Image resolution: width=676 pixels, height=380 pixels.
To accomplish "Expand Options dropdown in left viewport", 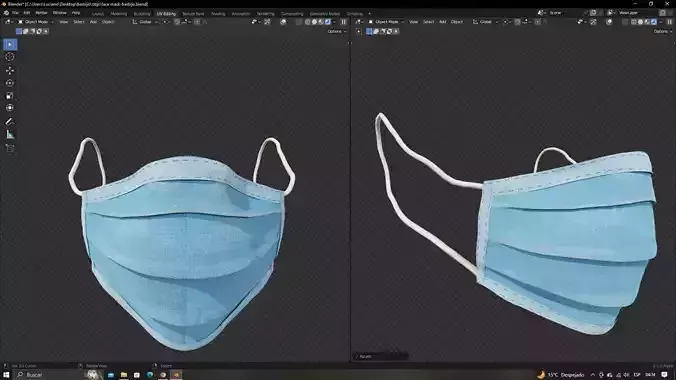I will 336,31.
